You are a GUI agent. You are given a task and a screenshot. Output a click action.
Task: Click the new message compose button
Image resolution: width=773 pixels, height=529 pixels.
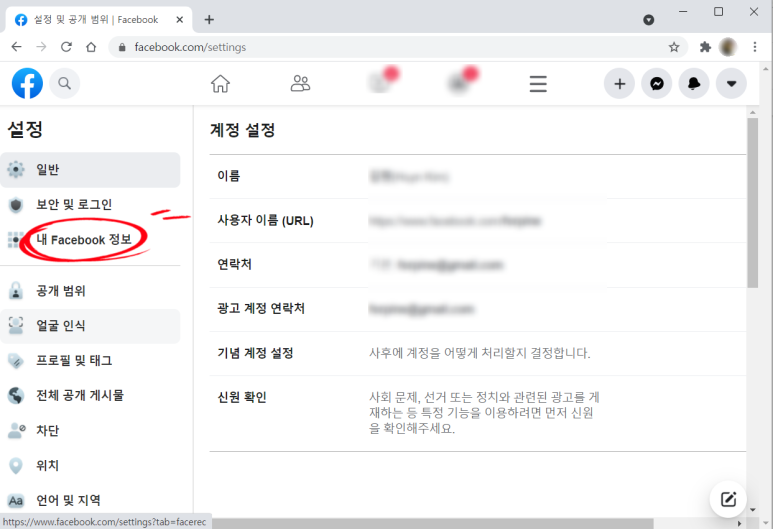728,499
